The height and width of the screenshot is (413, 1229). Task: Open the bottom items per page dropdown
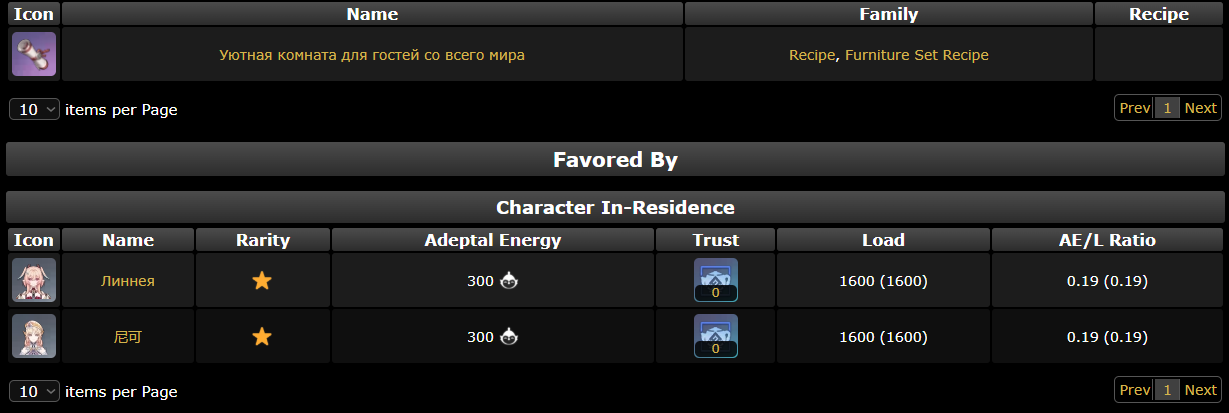(x=35, y=391)
